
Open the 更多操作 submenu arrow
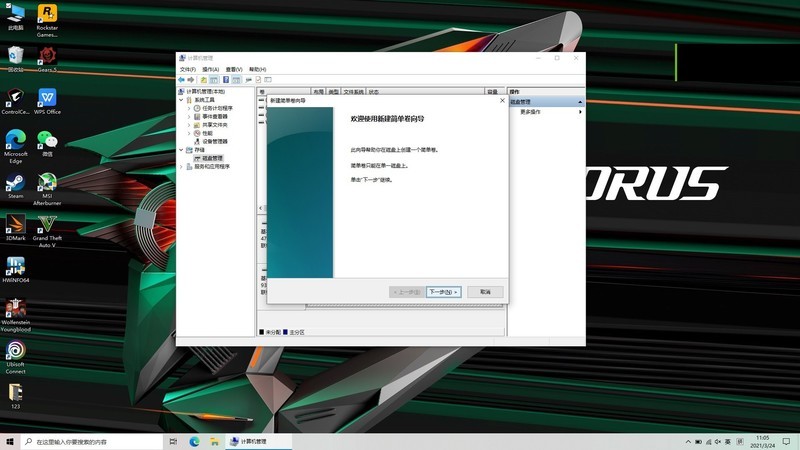(x=580, y=112)
